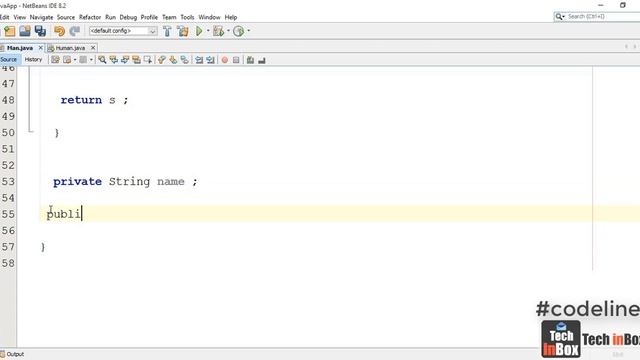The image size is (640, 360).
Task: Open the Refactor menu
Action: (90, 17)
